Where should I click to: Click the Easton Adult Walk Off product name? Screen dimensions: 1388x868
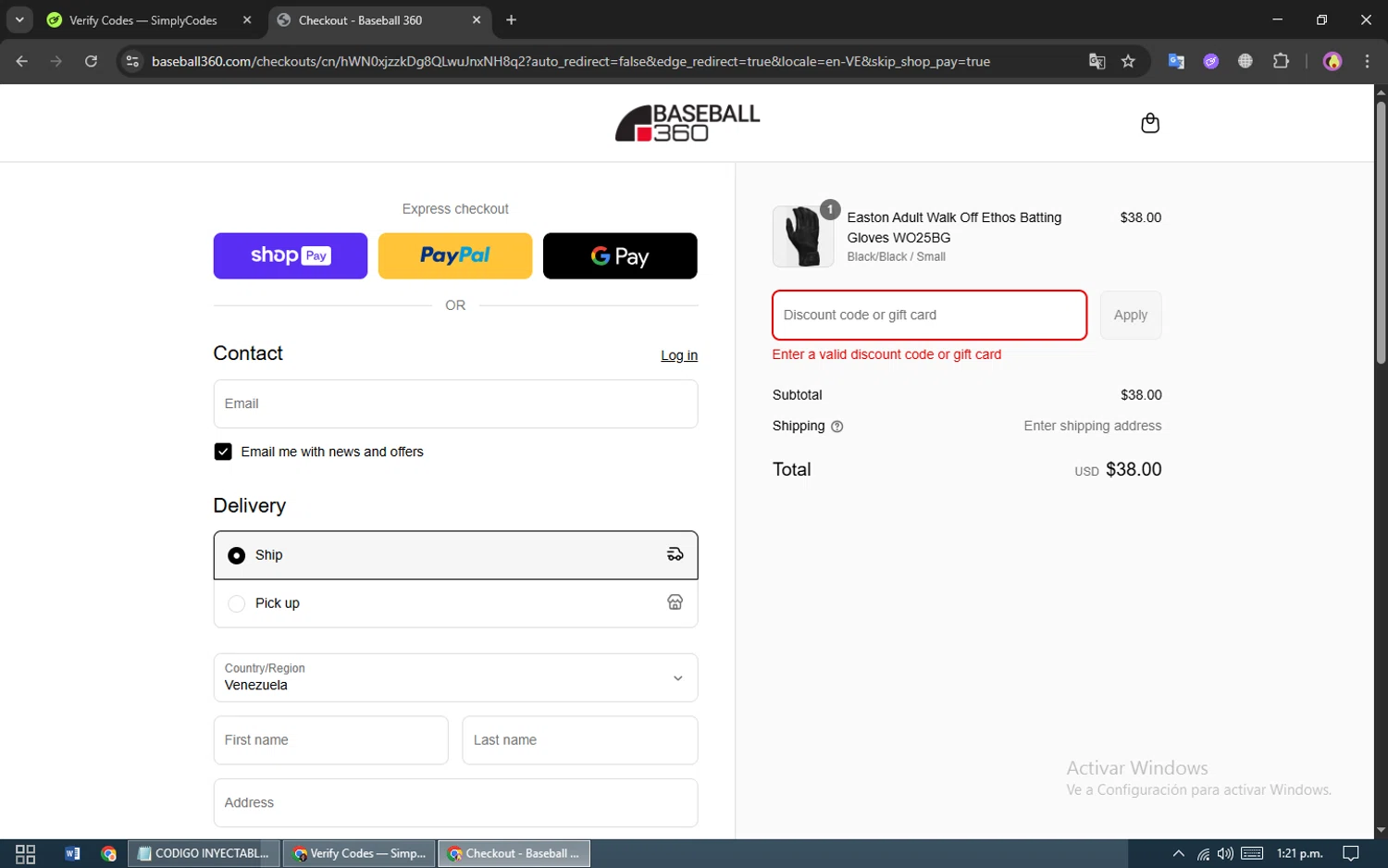[x=954, y=228]
